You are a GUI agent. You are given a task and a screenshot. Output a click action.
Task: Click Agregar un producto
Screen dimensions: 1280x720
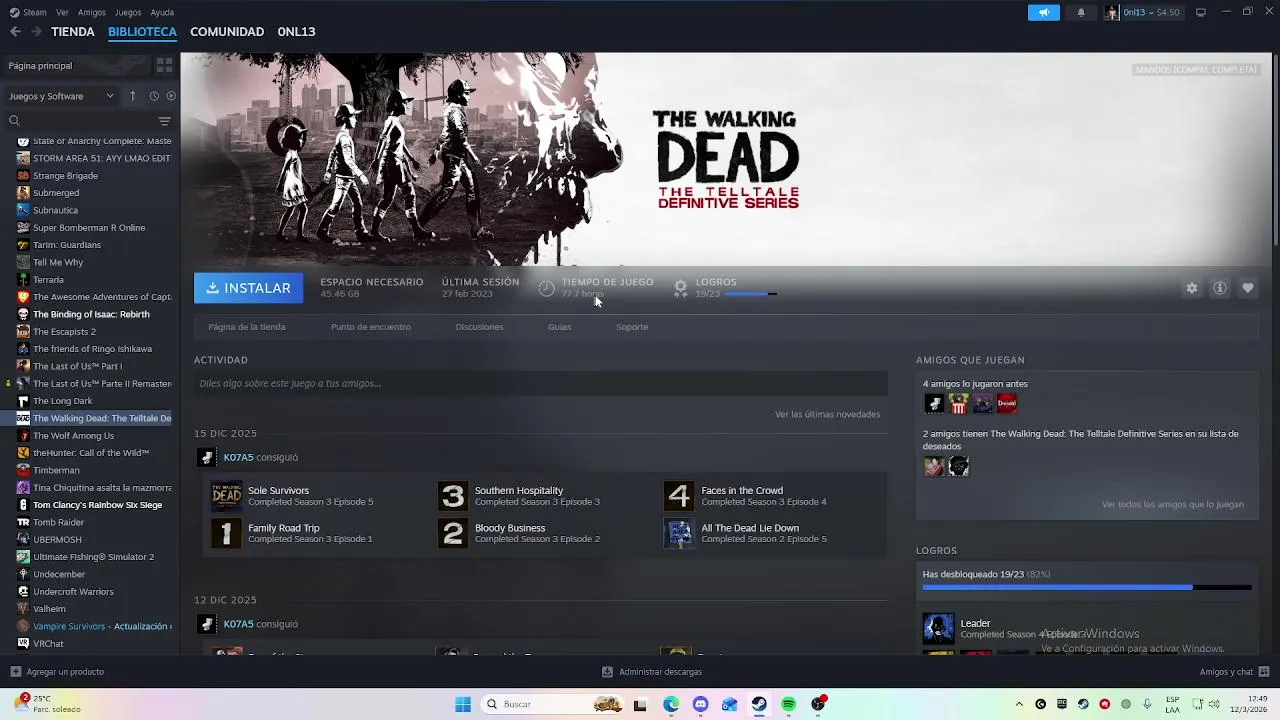point(57,672)
